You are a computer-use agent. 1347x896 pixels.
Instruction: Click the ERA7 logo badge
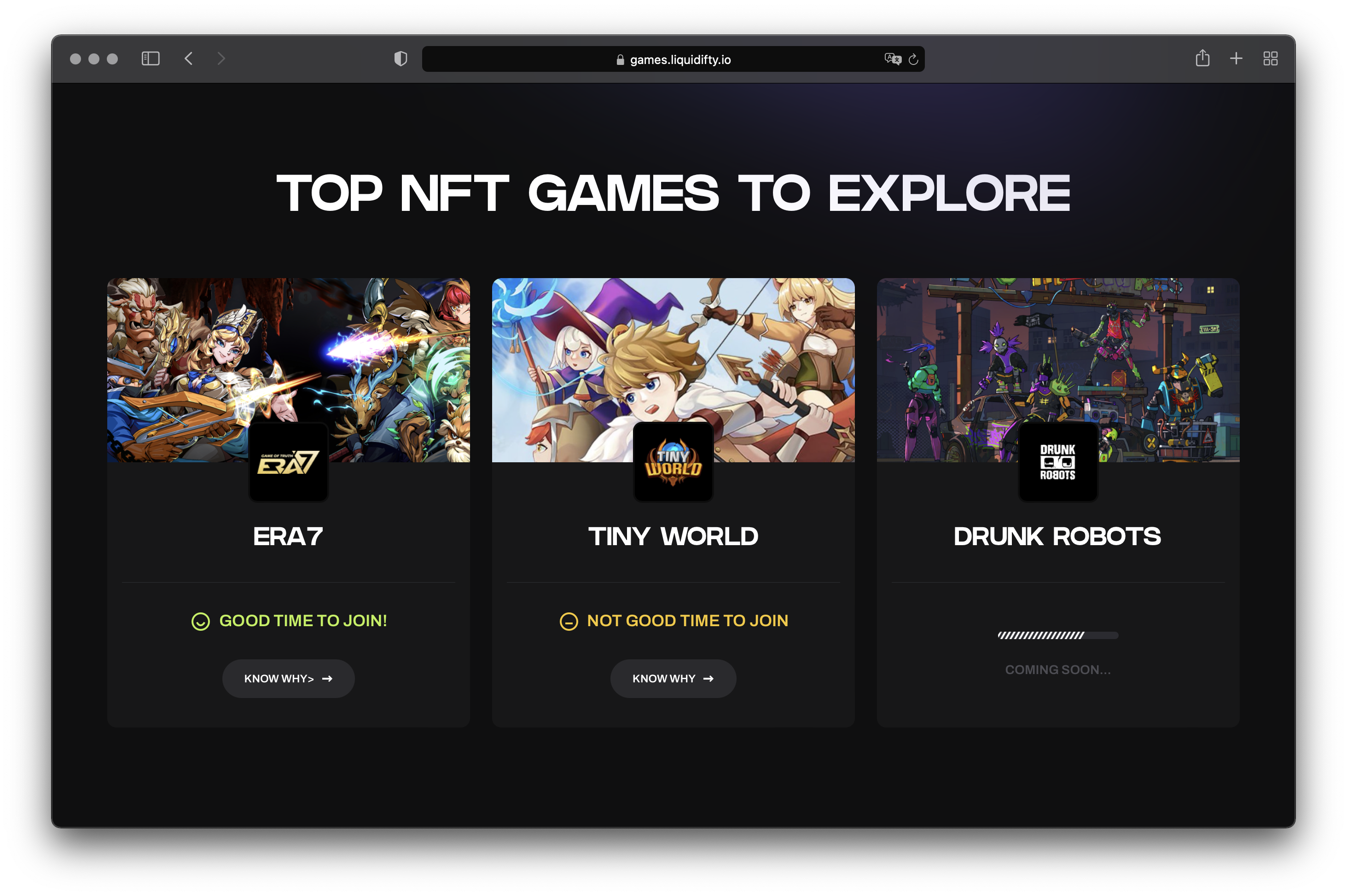(x=289, y=462)
